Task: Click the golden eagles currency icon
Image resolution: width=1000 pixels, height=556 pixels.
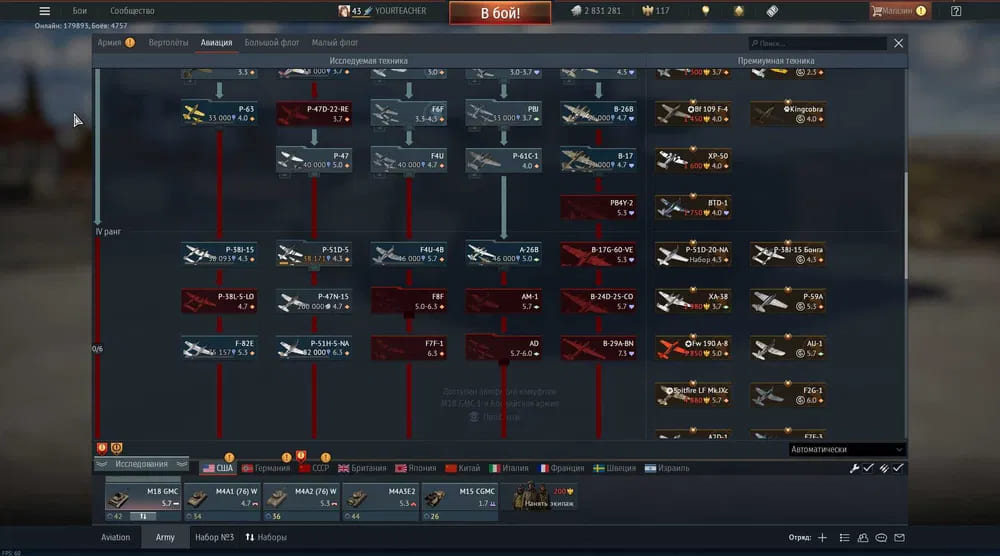Action: [x=647, y=11]
